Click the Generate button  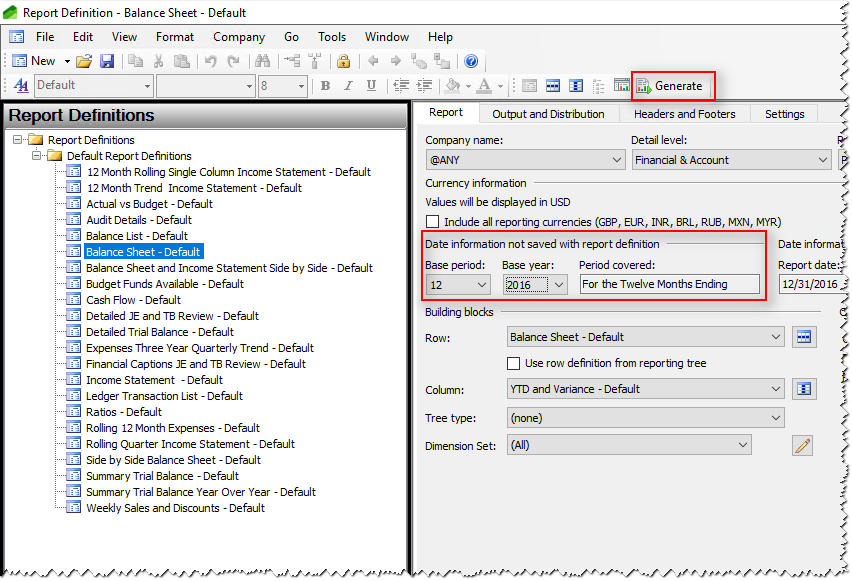click(x=670, y=86)
